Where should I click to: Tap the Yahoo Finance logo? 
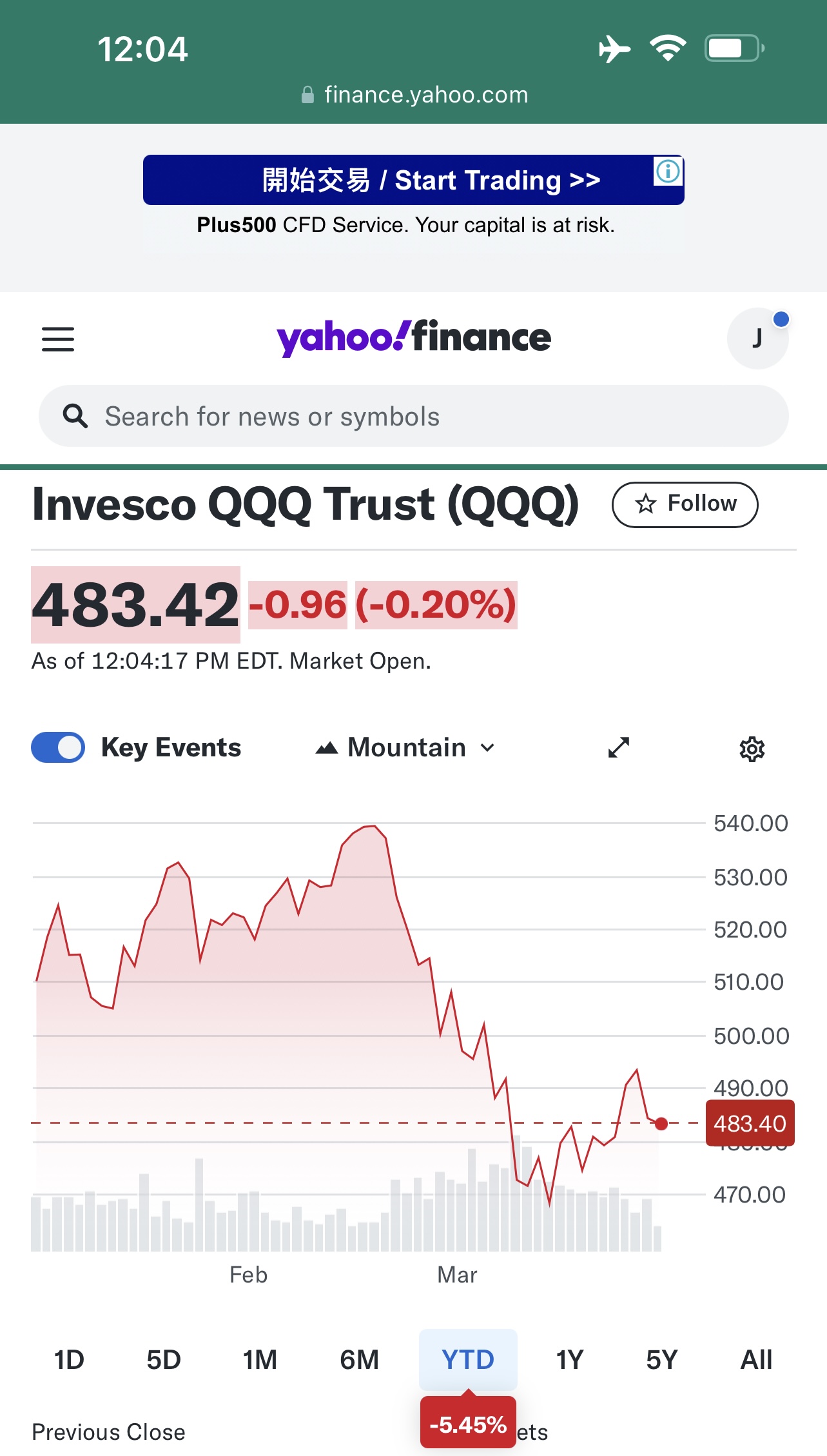(x=414, y=338)
